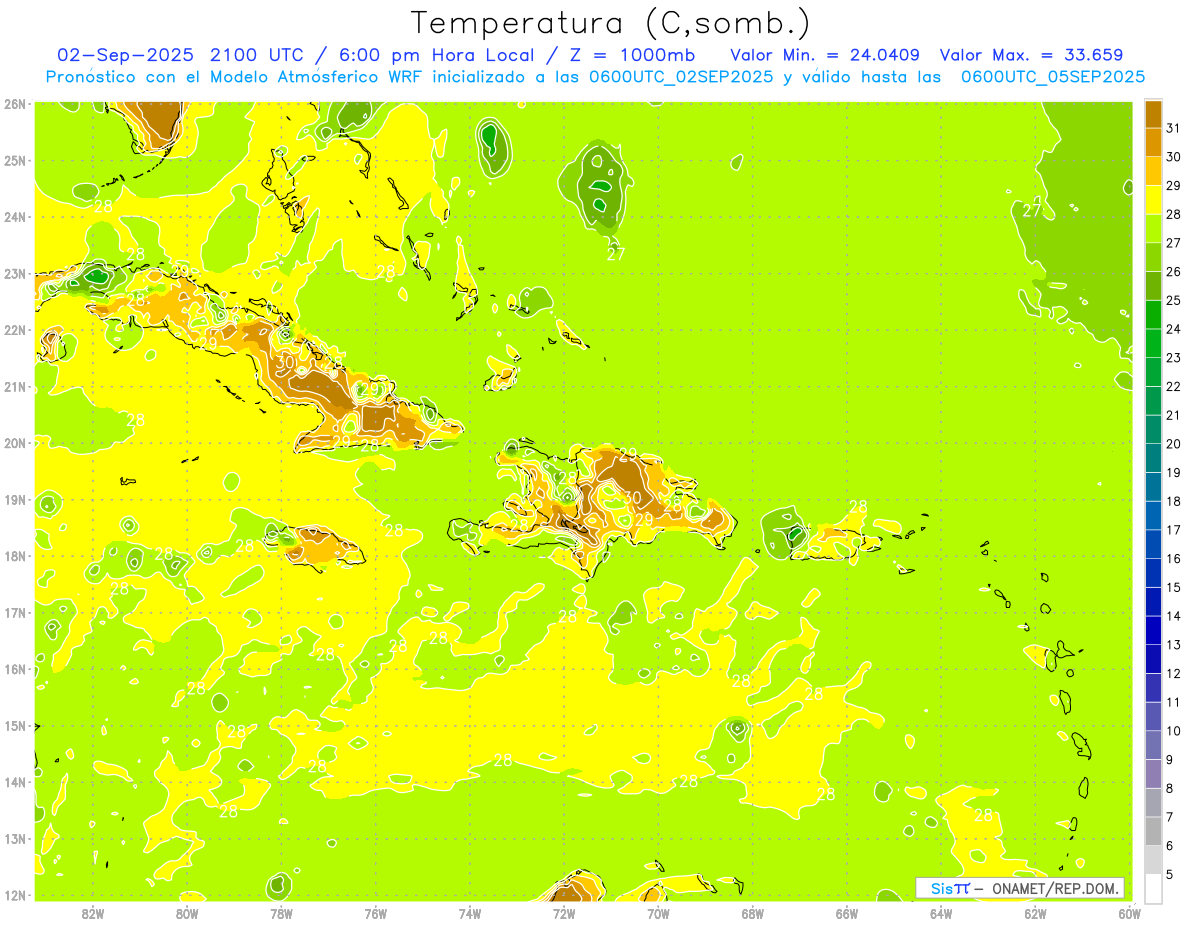Image resolution: width=1200 pixels, height=927 pixels.
Task: Click the 15N latitude label
Action: click(x=15, y=725)
